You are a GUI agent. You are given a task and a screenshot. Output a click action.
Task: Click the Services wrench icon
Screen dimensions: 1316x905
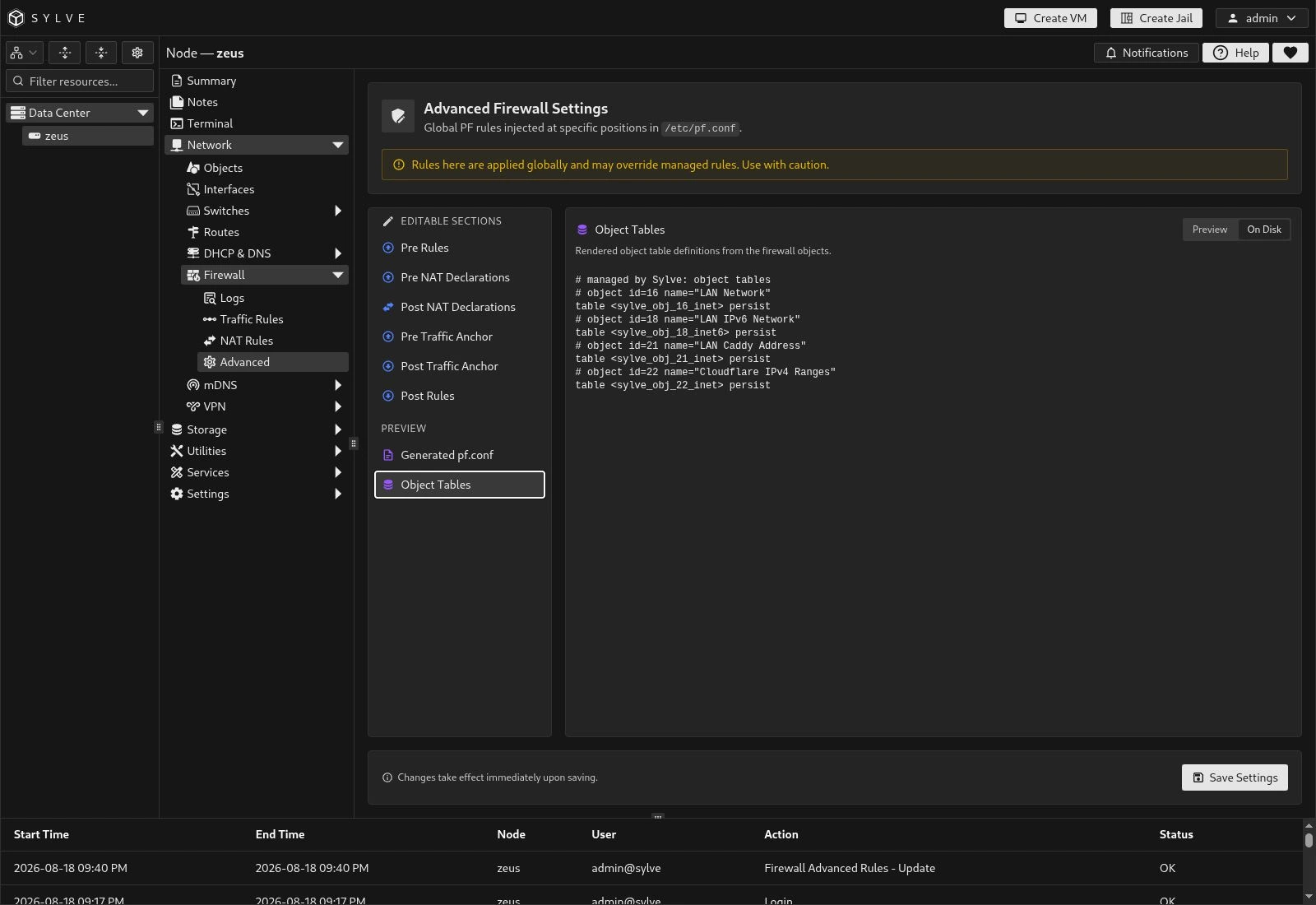point(177,472)
